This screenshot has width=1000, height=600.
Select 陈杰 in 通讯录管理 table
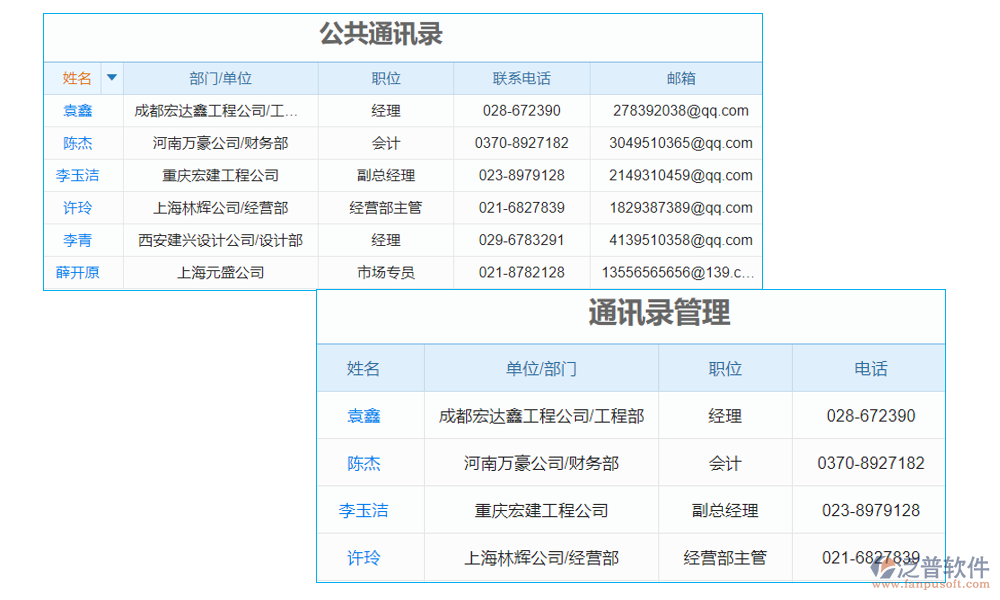click(362, 463)
